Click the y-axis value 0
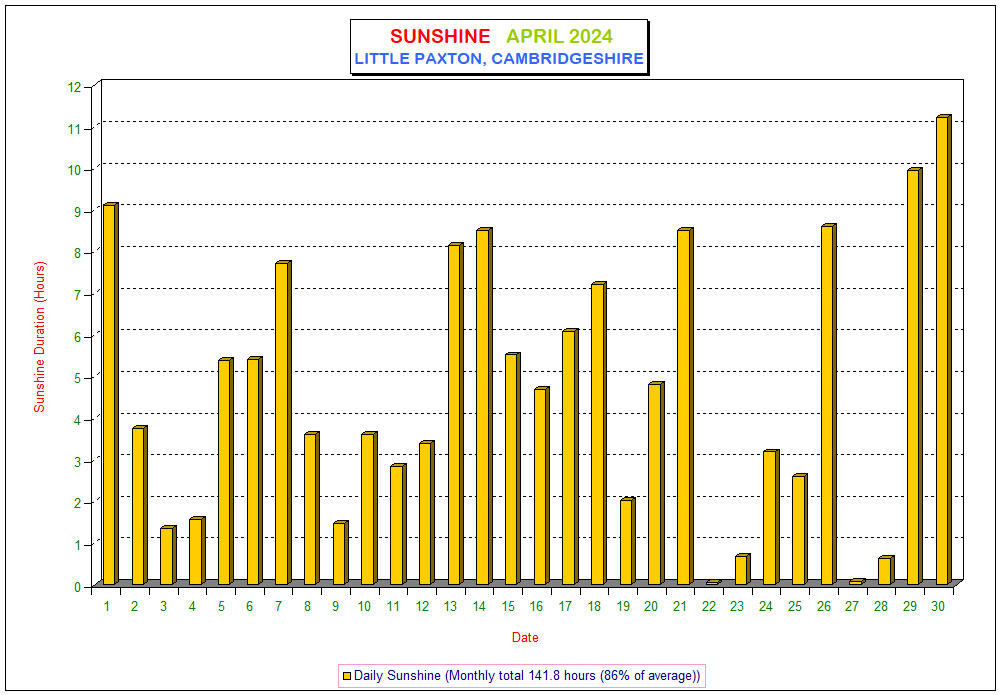 tap(79, 587)
